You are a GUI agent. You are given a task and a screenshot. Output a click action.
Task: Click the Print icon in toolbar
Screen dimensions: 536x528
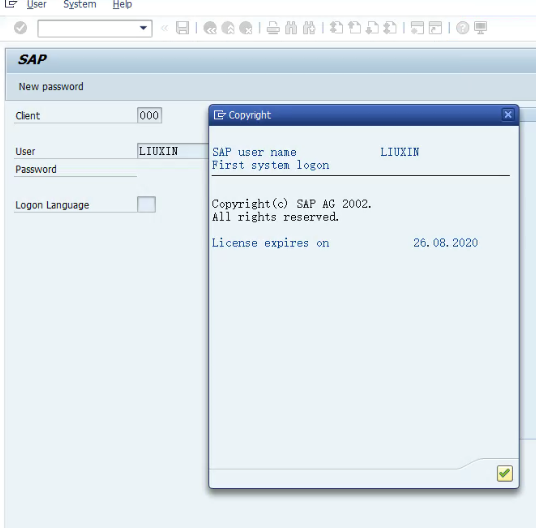pyautogui.click(x=273, y=28)
